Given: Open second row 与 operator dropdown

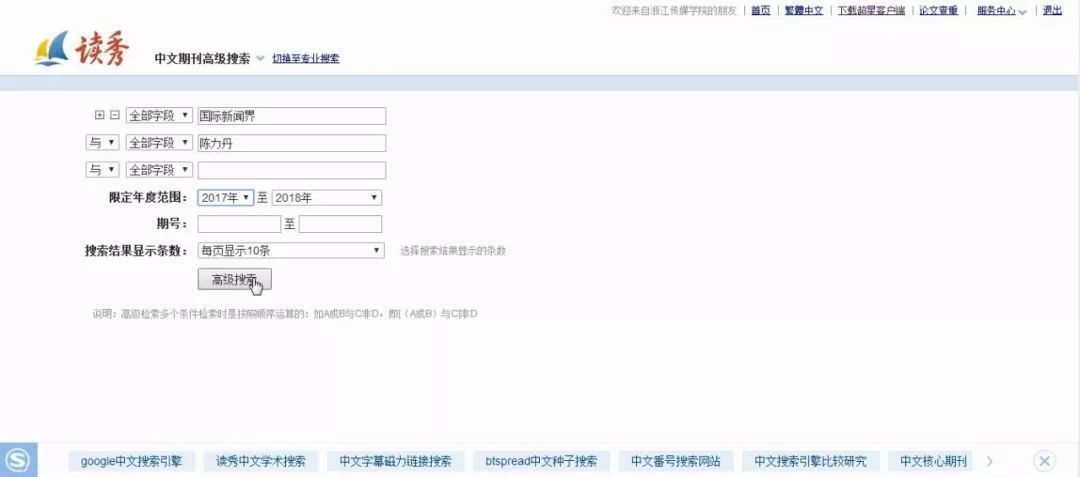Looking at the screenshot, I should [102, 143].
